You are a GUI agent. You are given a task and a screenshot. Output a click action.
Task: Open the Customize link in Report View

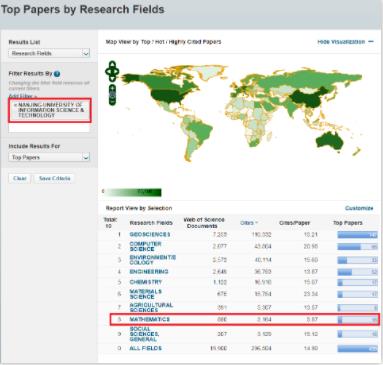click(x=359, y=208)
